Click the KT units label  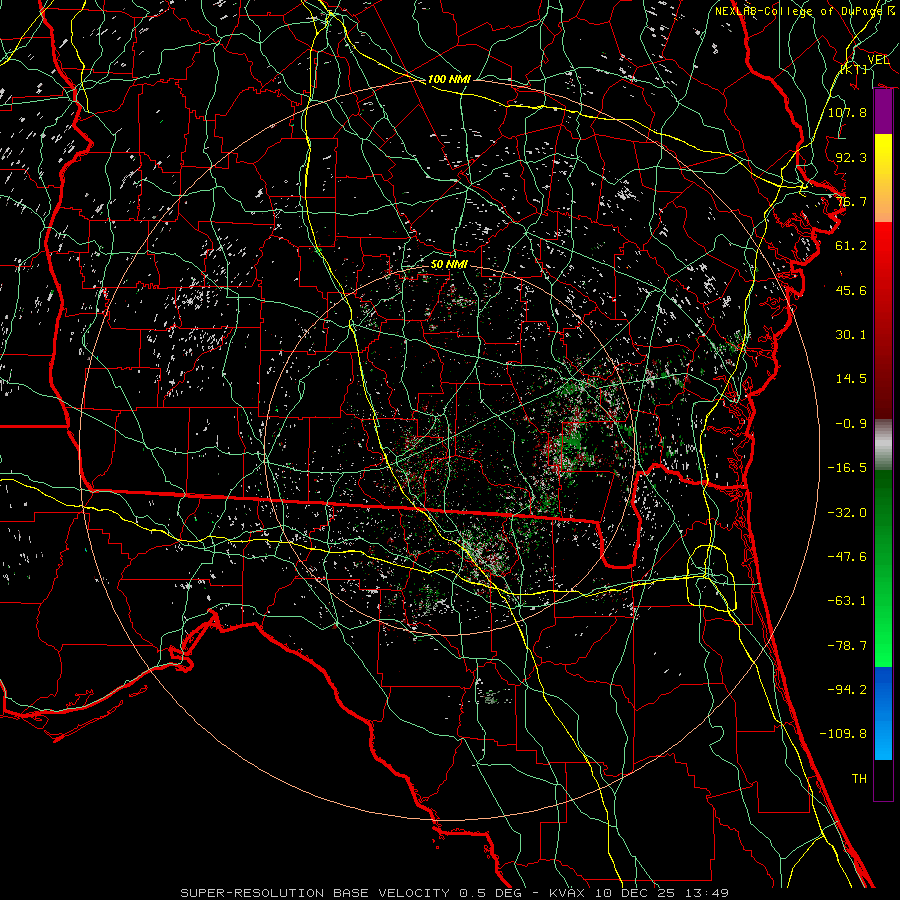pyautogui.click(x=855, y=69)
